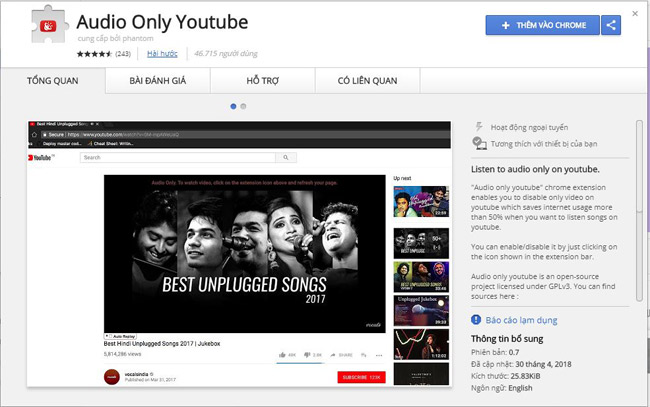The width and height of the screenshot is (650, 407).
Task: Add the extension via Thêm vào Chrome
Action: point(543,25)
